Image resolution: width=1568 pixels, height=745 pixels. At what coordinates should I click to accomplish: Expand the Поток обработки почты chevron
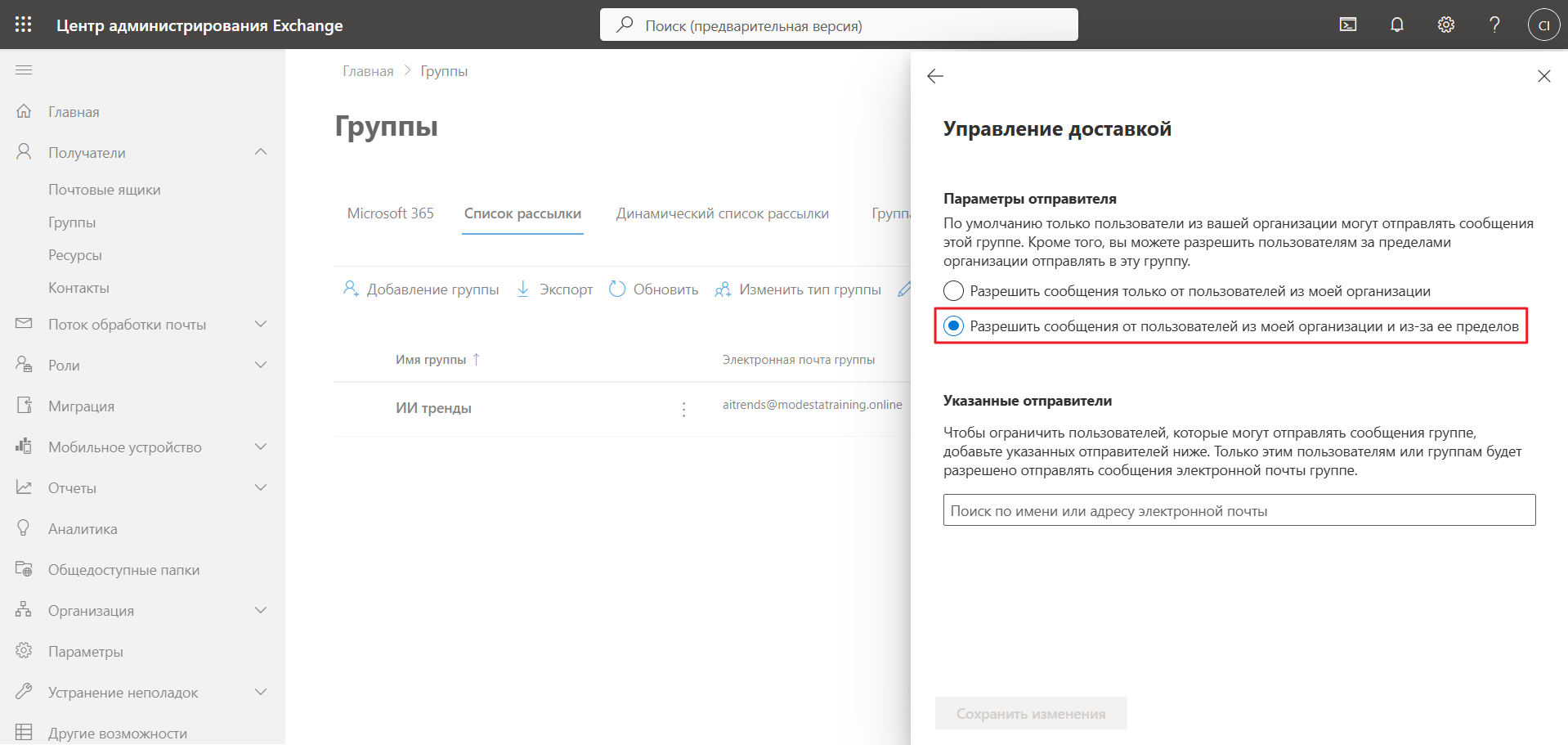[261, 324]
